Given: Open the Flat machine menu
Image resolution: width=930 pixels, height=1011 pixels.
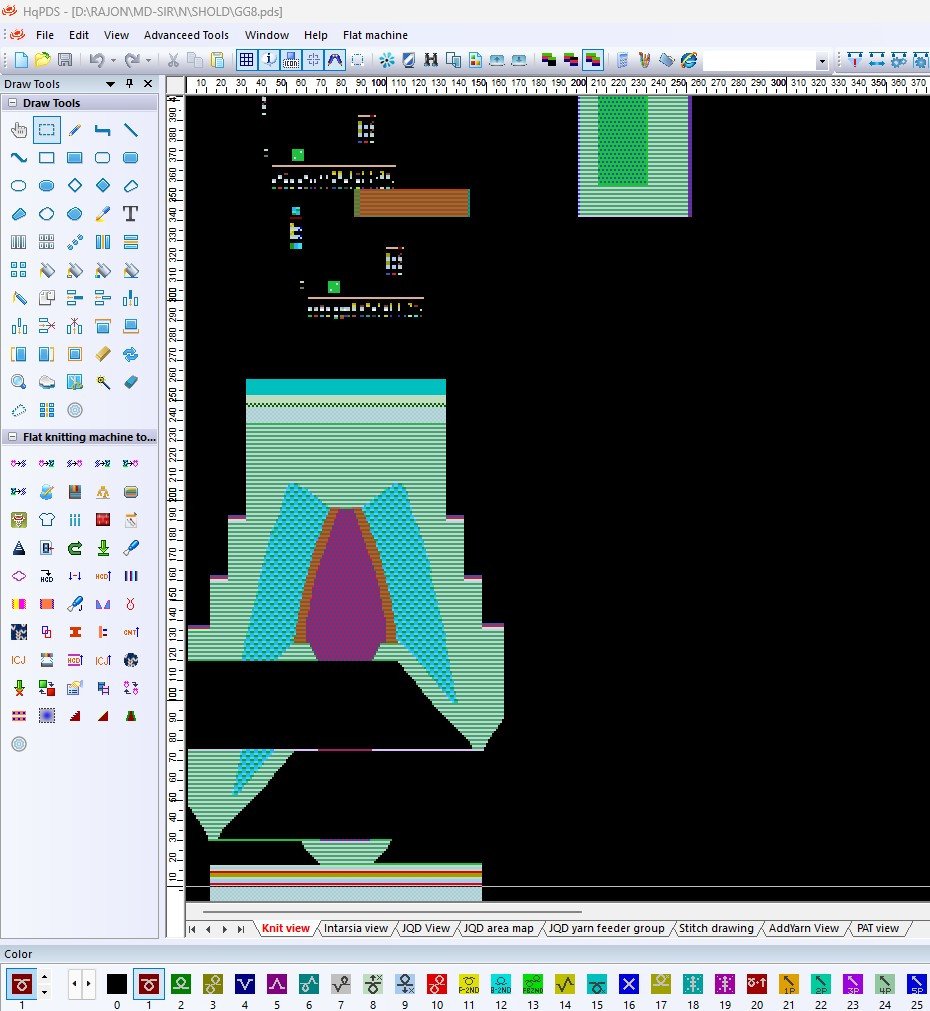Looking at the screenshot, I should [x=375, y=35].
